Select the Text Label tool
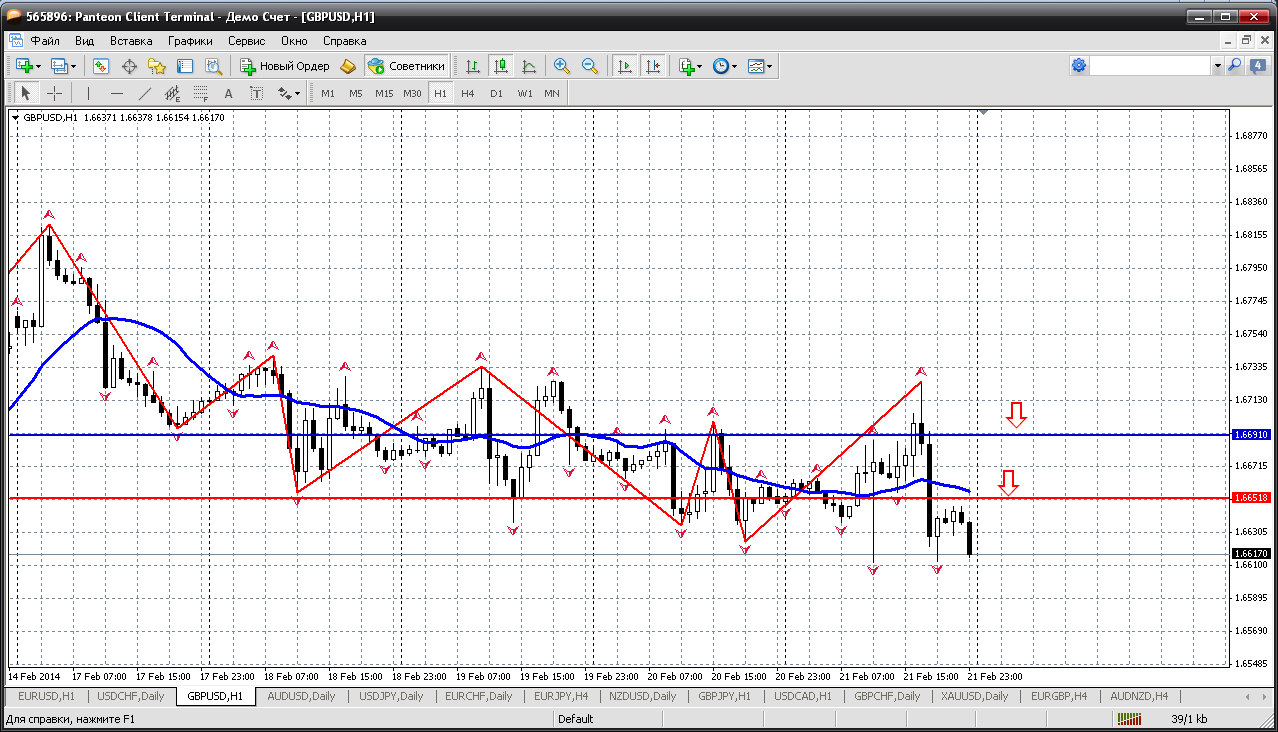 click(x=256, y=93)
